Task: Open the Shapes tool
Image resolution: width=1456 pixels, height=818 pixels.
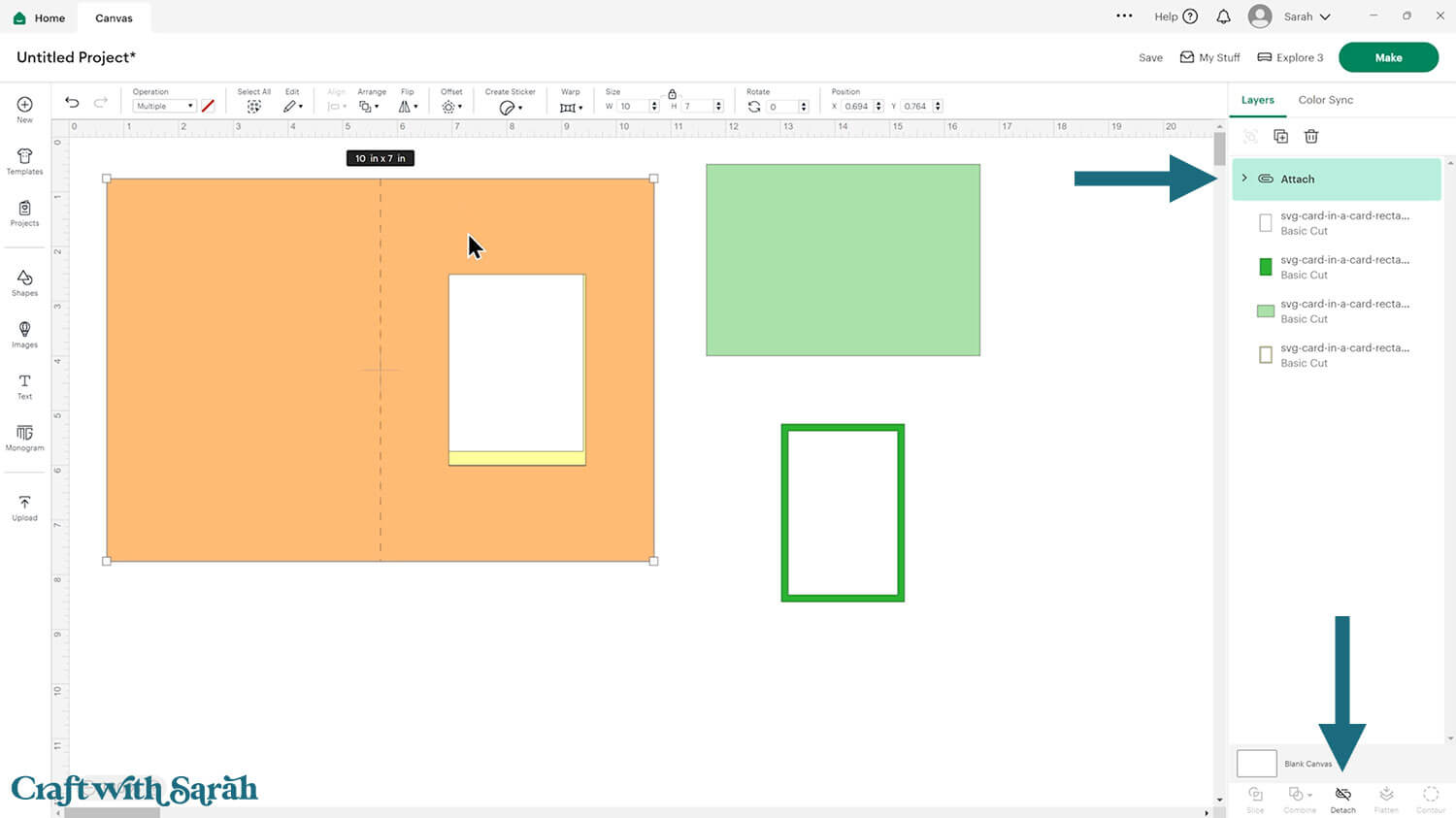Action: pos(24,282)
